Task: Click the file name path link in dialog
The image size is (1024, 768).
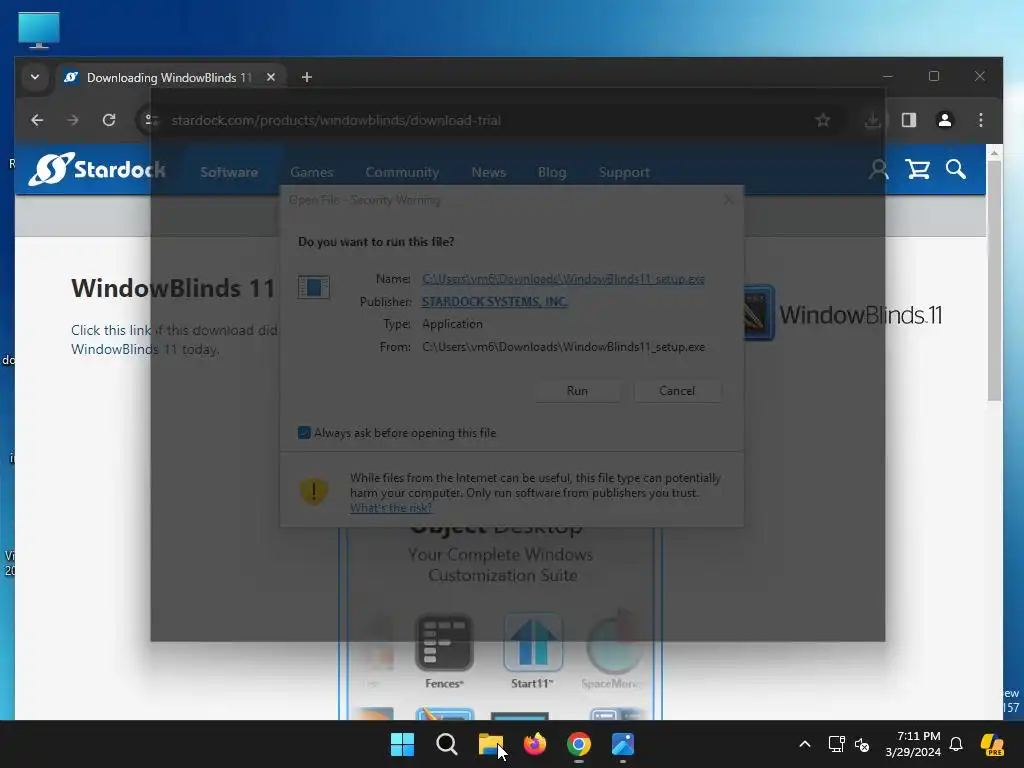Action: [563, 279]
